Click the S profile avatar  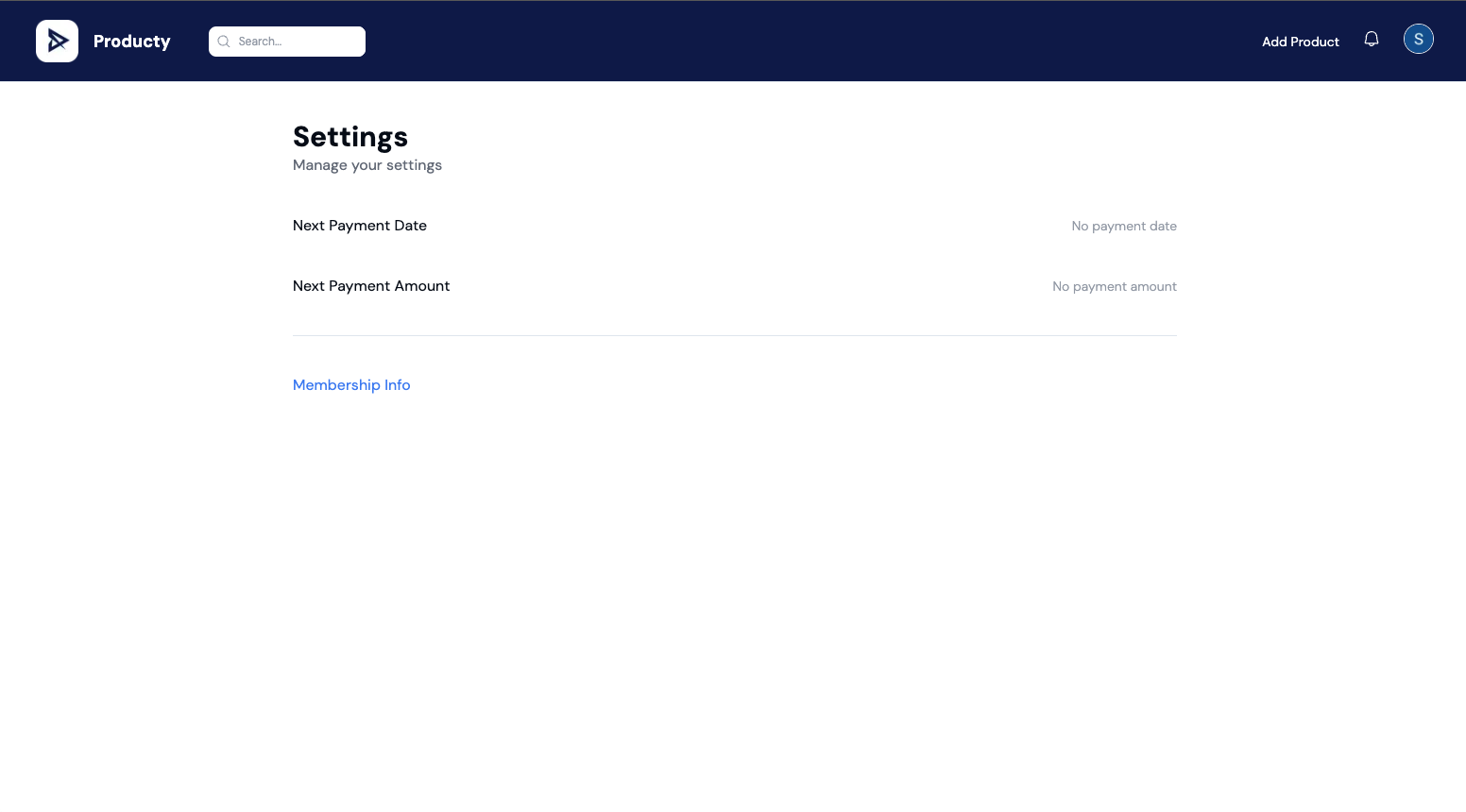coord(1418,39)
